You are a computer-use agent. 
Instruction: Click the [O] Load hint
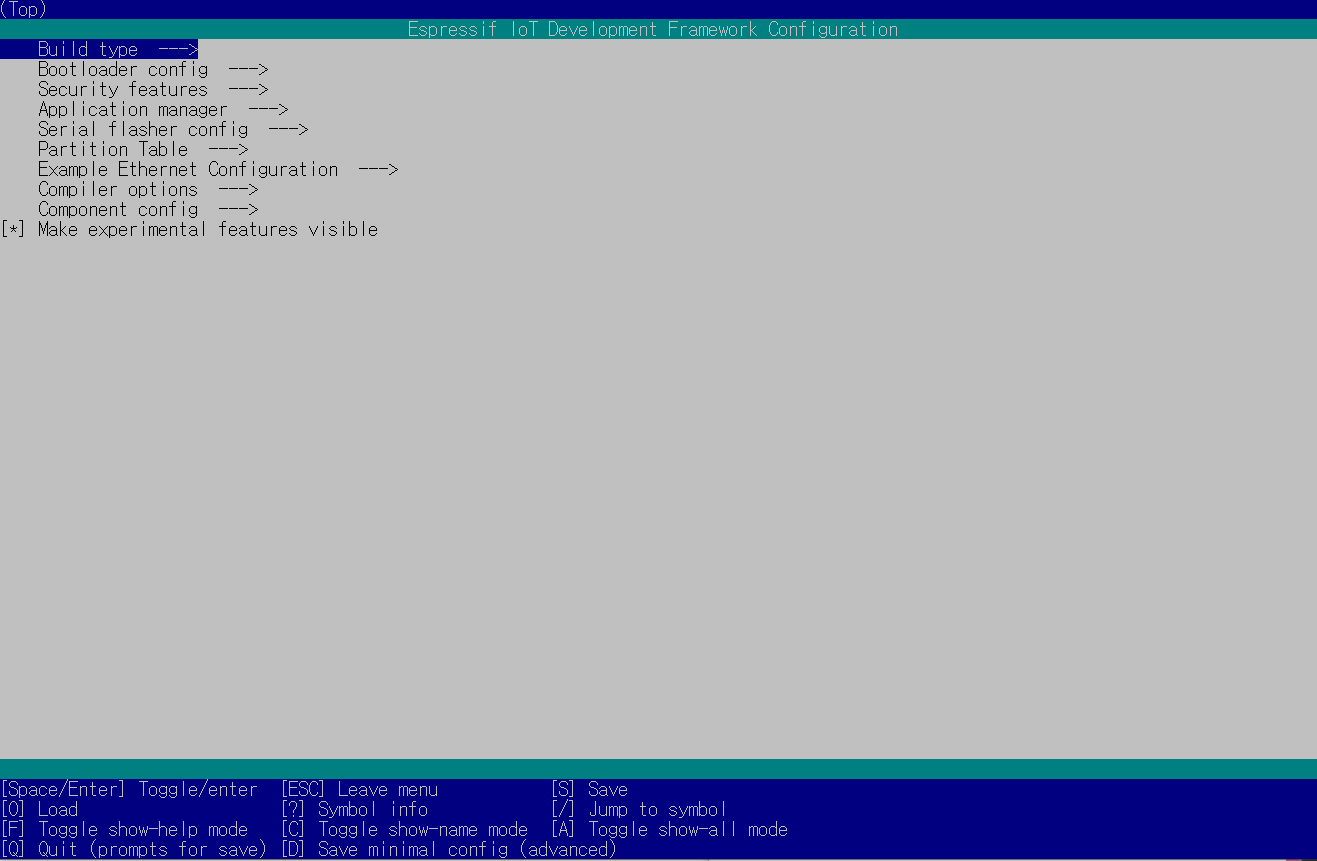[x=39, y=809]
